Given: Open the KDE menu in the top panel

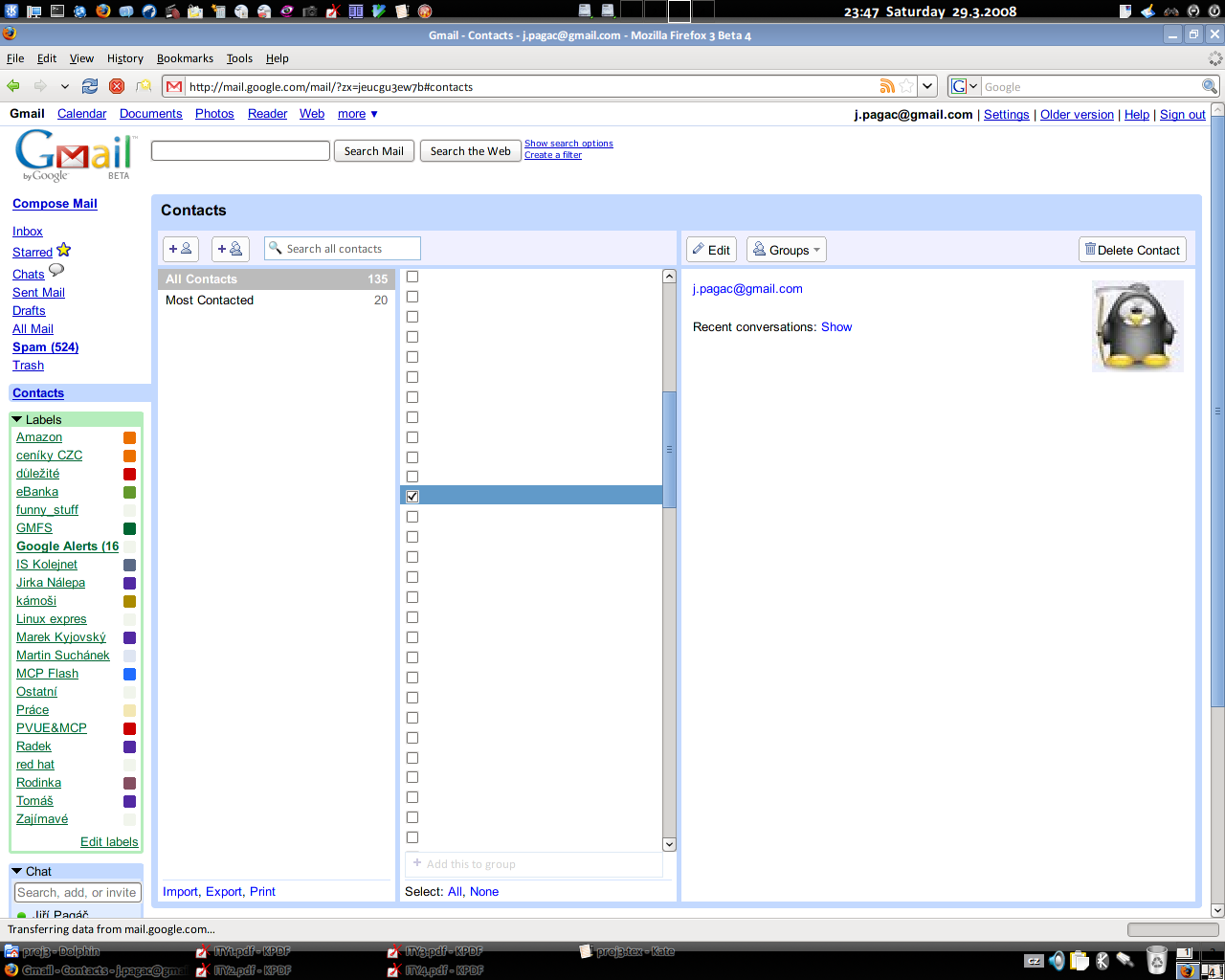Looking at the screenshot, I should (10, 11).
